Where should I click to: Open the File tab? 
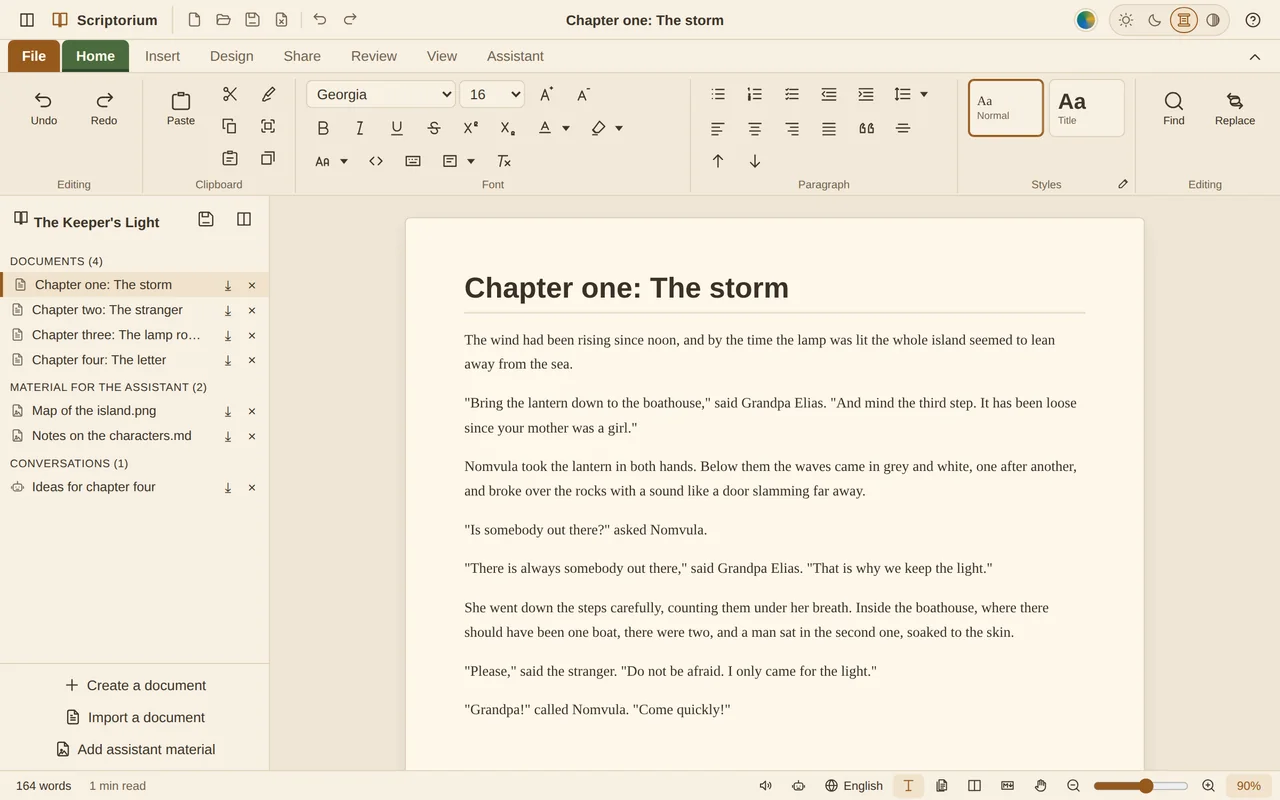(34, 56)
